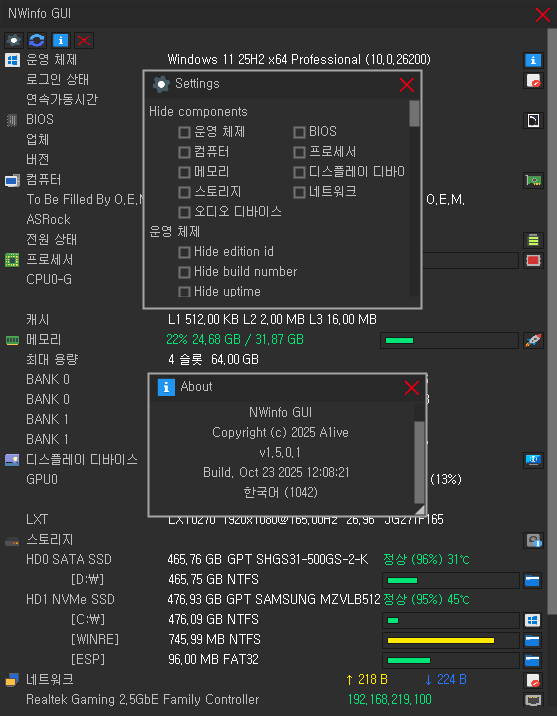Screen dimensions: 557x716
Task: Check the 스토리지 hide checkbox in Settings
Action: pos(184,192)
